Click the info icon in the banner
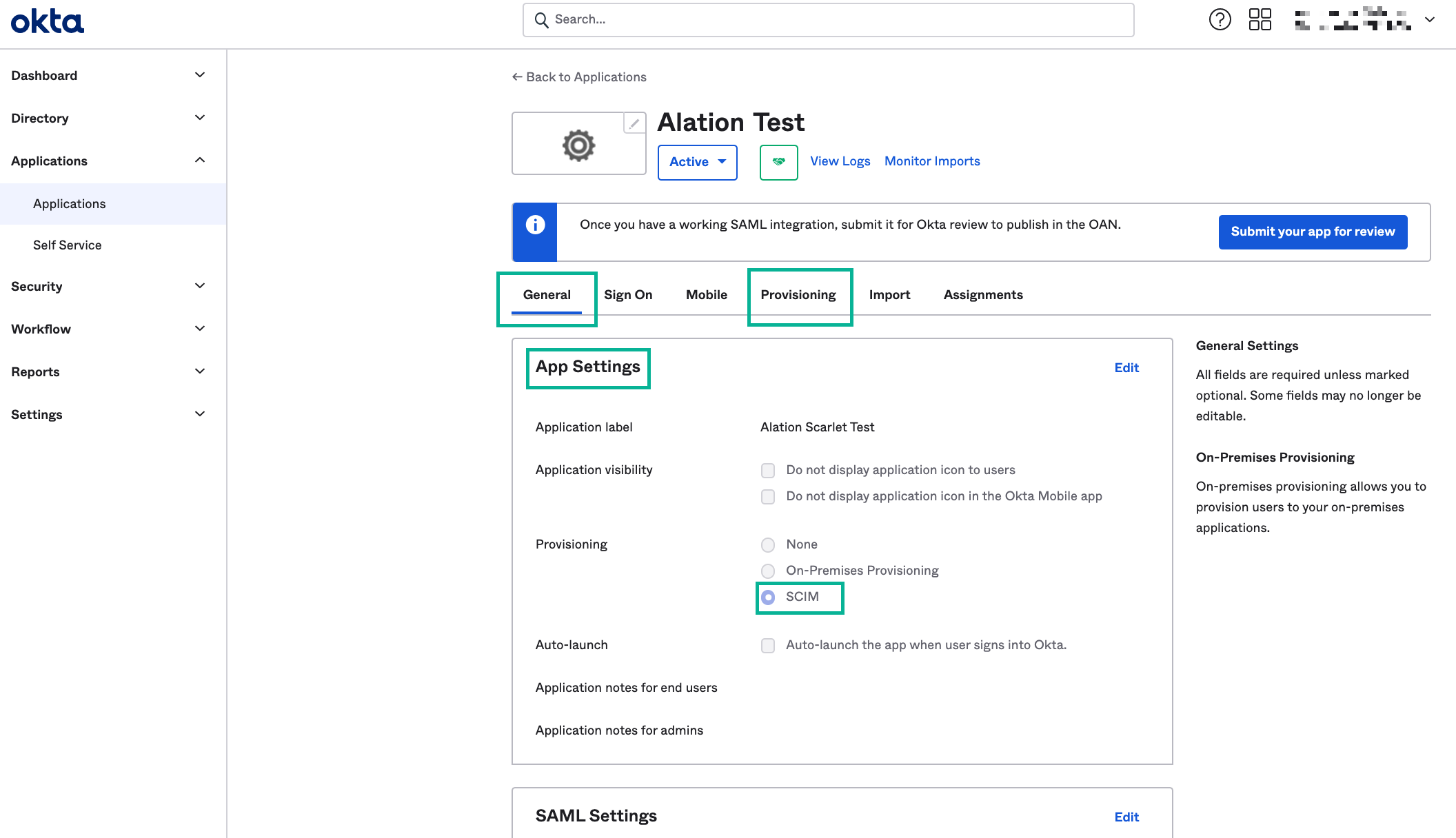The width and height of the screenshot is (1456, 838). click(535, 225)
